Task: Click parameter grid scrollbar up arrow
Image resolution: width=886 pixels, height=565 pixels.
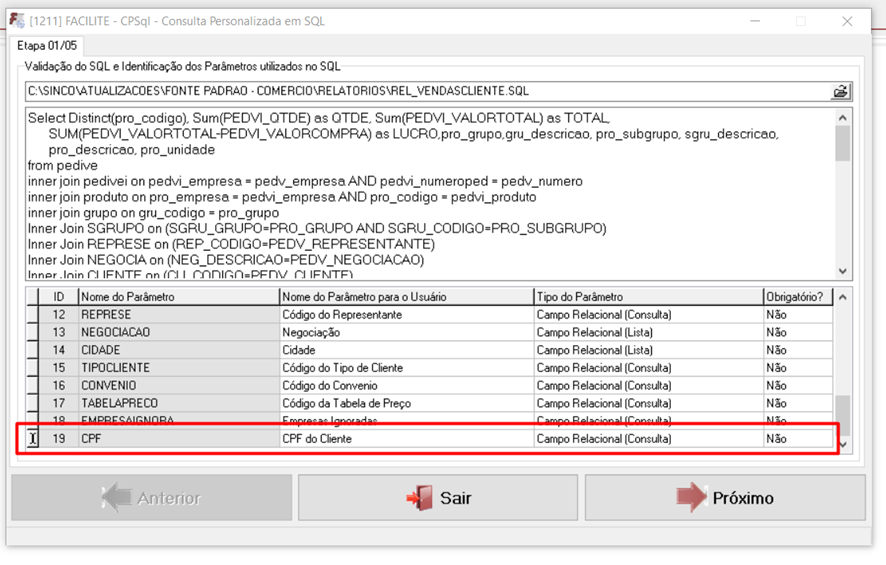Action: 842,297
